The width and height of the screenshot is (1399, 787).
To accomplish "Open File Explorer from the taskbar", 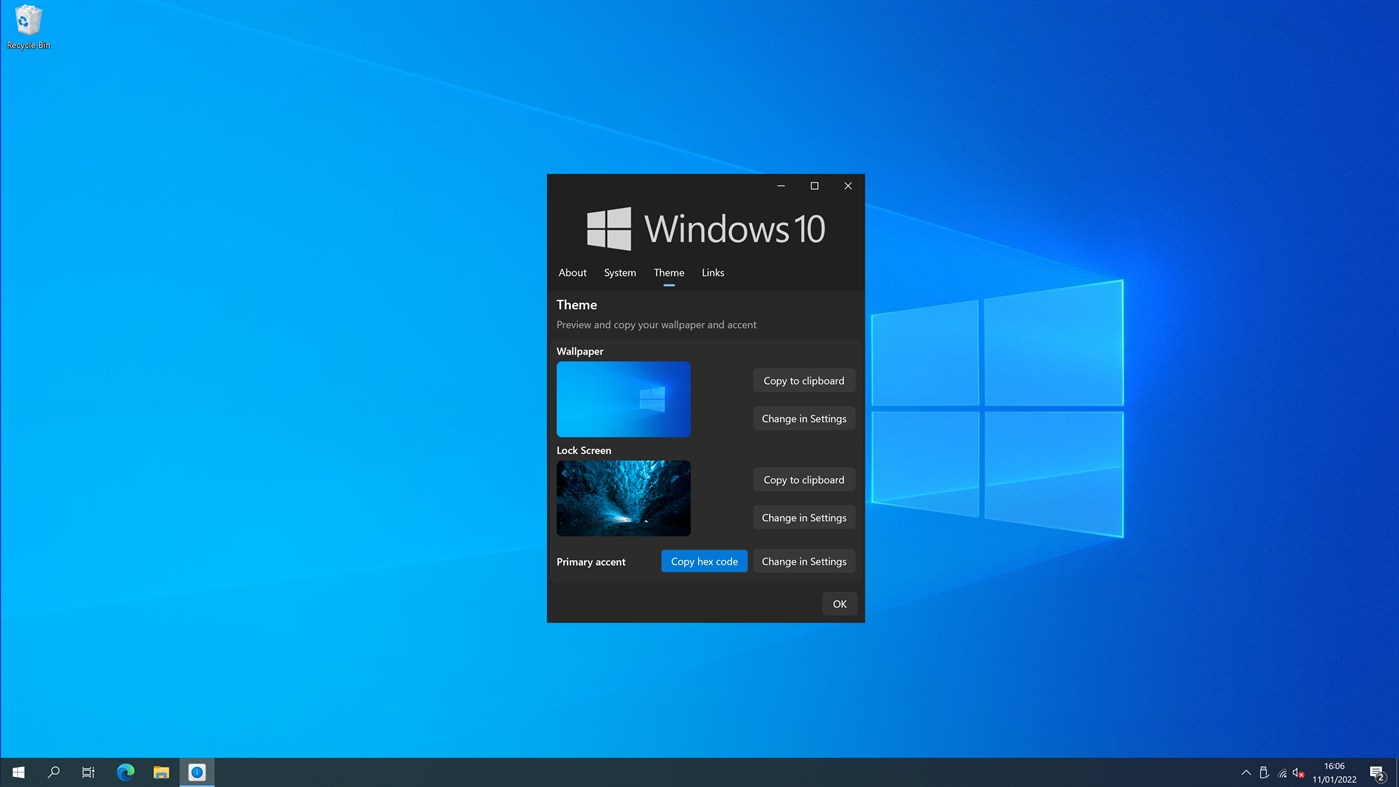I will [x=160, y=771].
